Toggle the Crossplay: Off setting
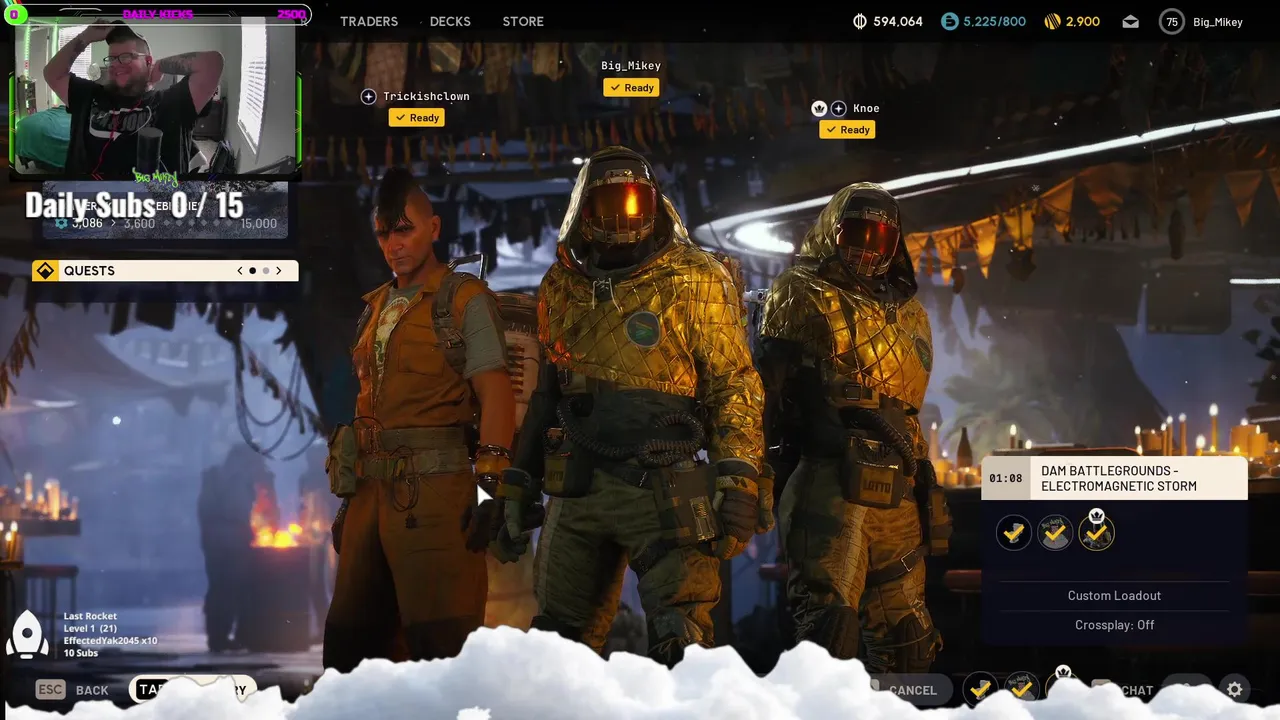Screen dimensions: 1280x720 1114,625
